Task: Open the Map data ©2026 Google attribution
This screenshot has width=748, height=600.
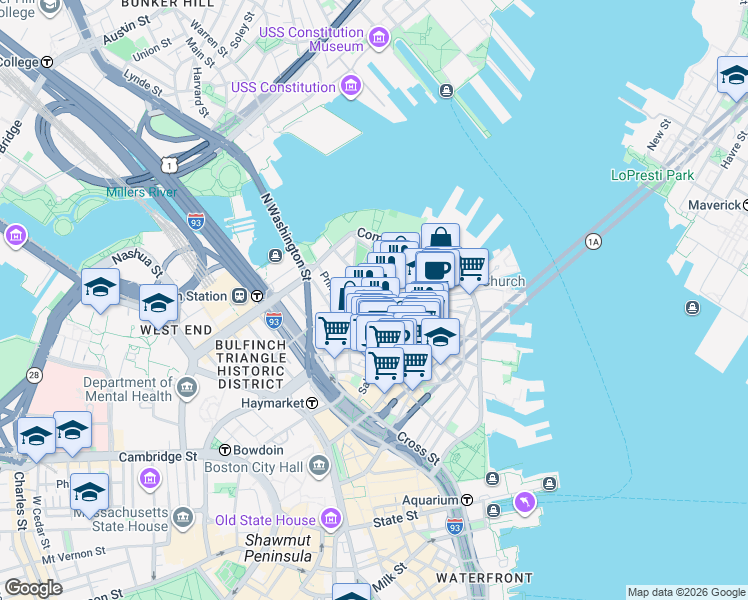Action: 686,592
